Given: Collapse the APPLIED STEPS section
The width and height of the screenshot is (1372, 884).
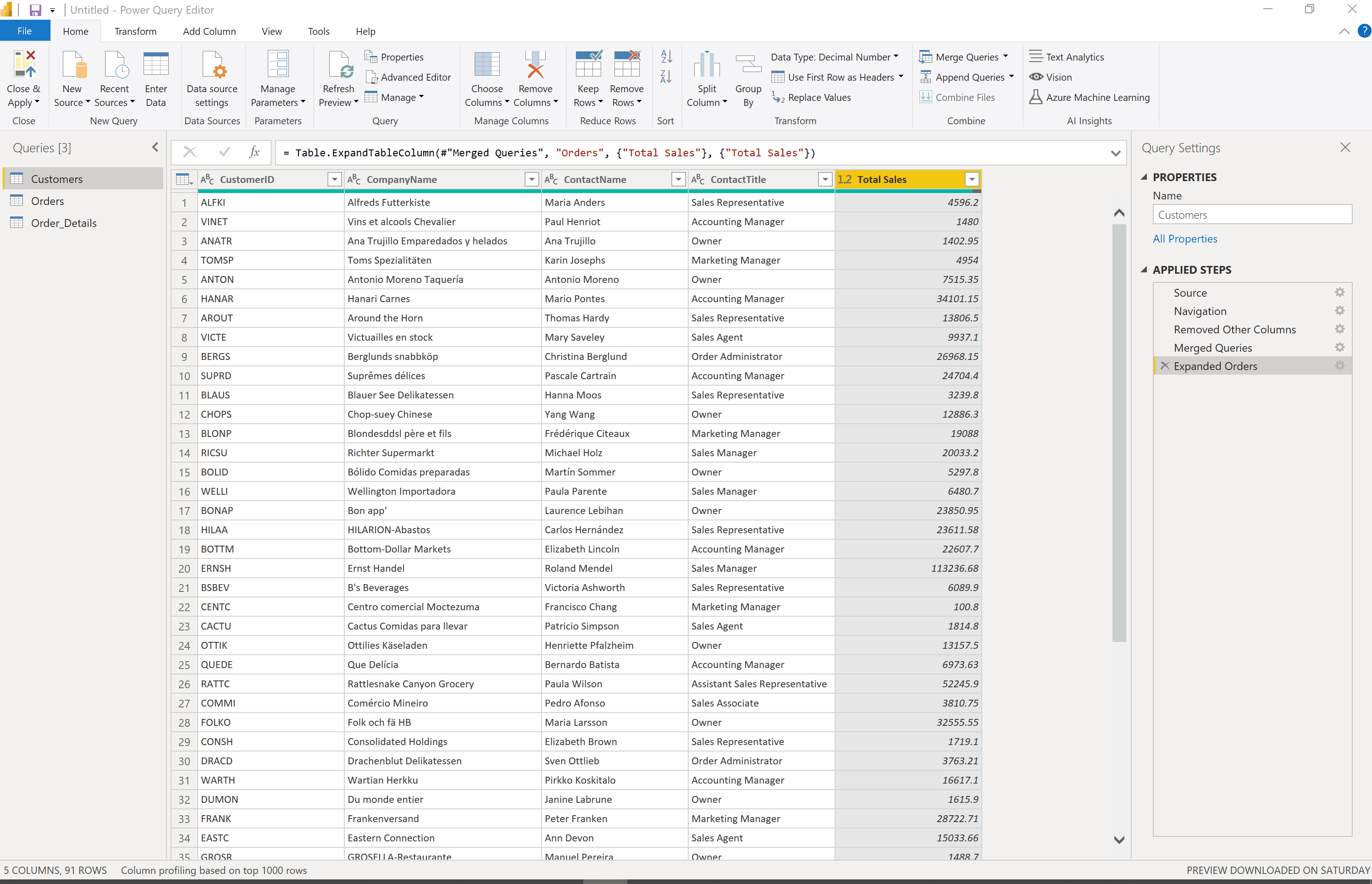Looking at the screenshot, I should pos(1144,270).
